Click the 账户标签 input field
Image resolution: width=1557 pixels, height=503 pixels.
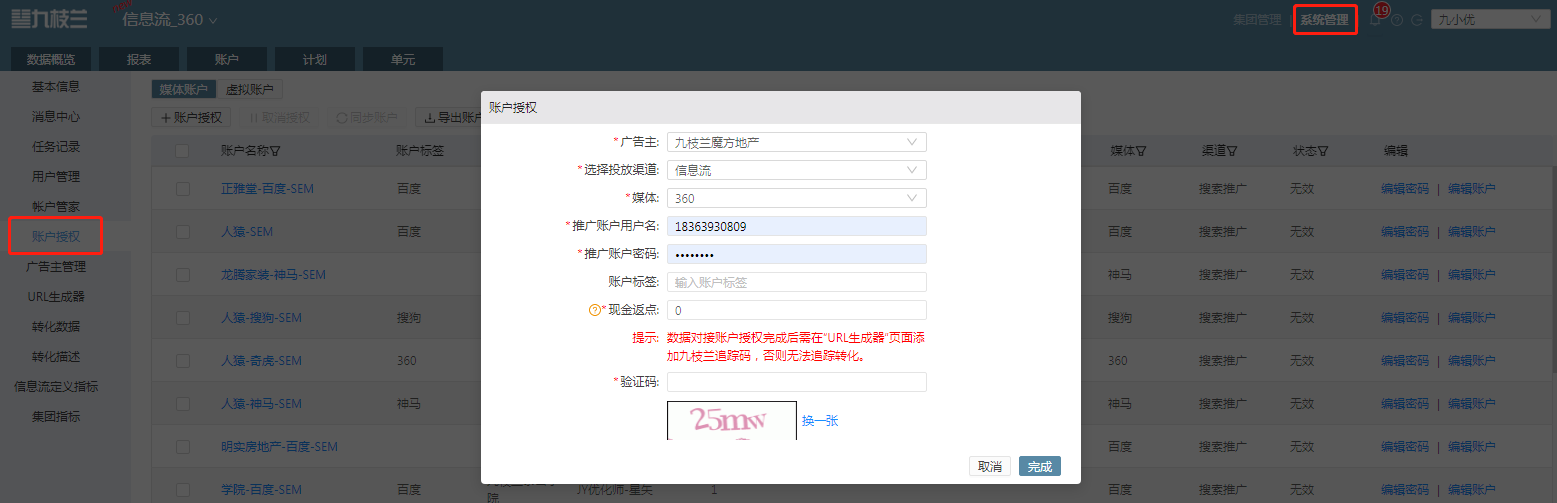tap(797, 282)
